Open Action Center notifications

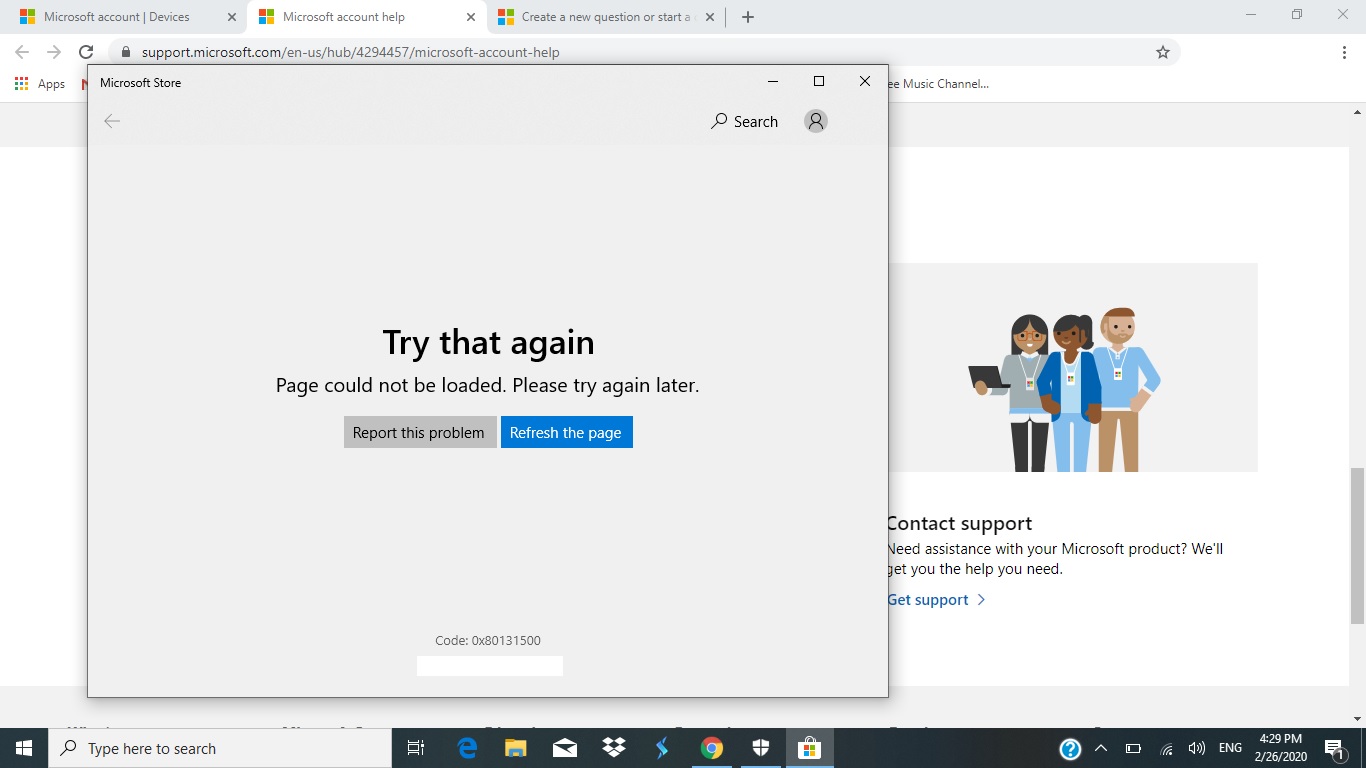click(x=1335, y=748)
